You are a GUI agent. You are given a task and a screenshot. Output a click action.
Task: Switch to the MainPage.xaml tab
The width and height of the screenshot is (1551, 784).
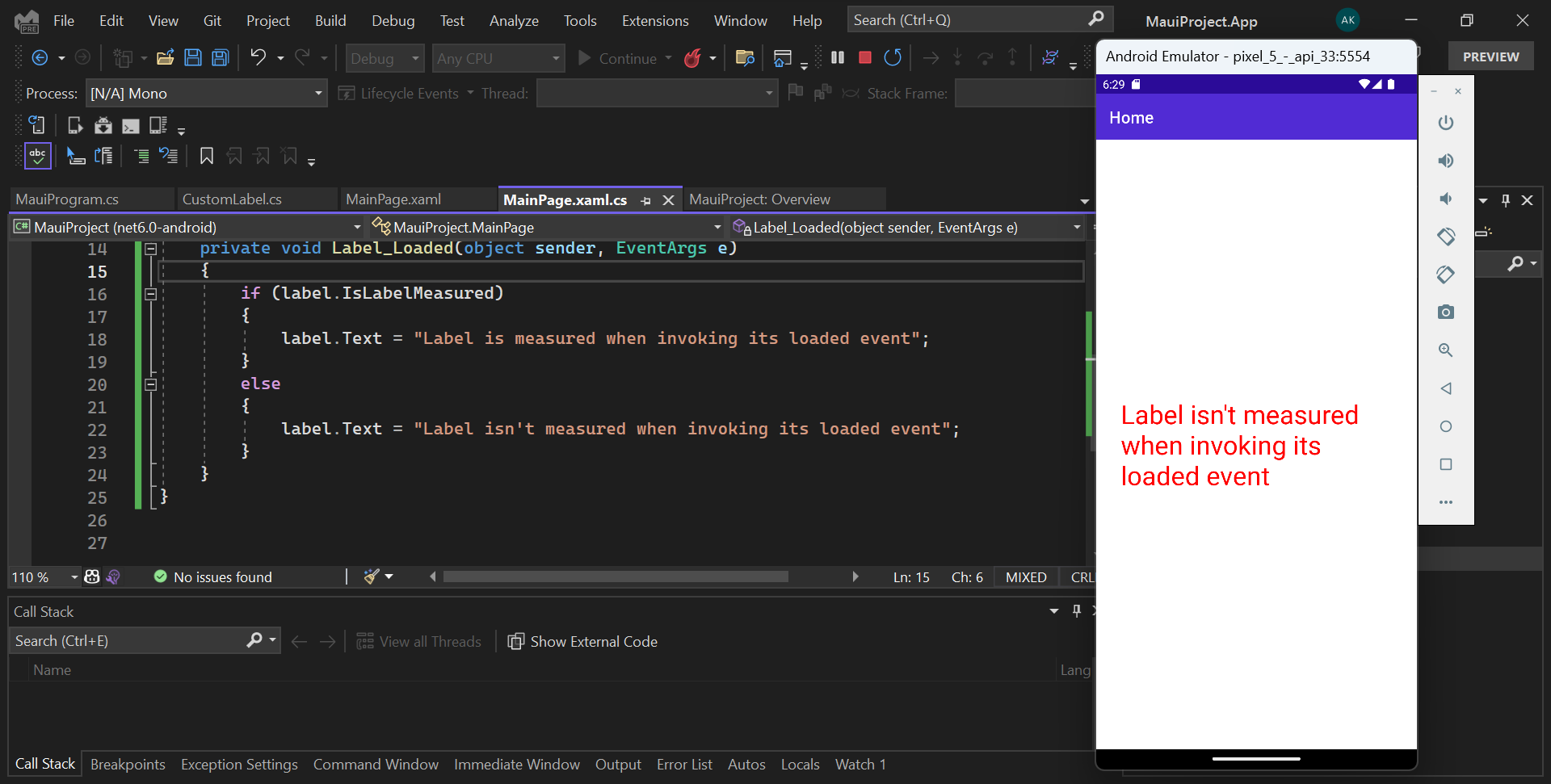tap(392, 199)
